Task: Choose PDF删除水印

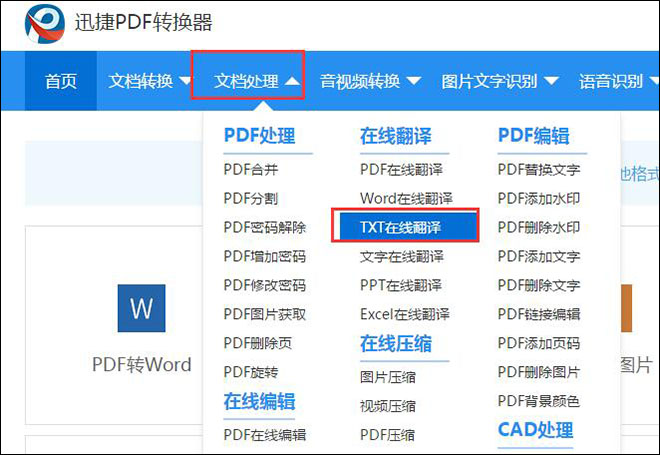Action: [x=539, y=227]
